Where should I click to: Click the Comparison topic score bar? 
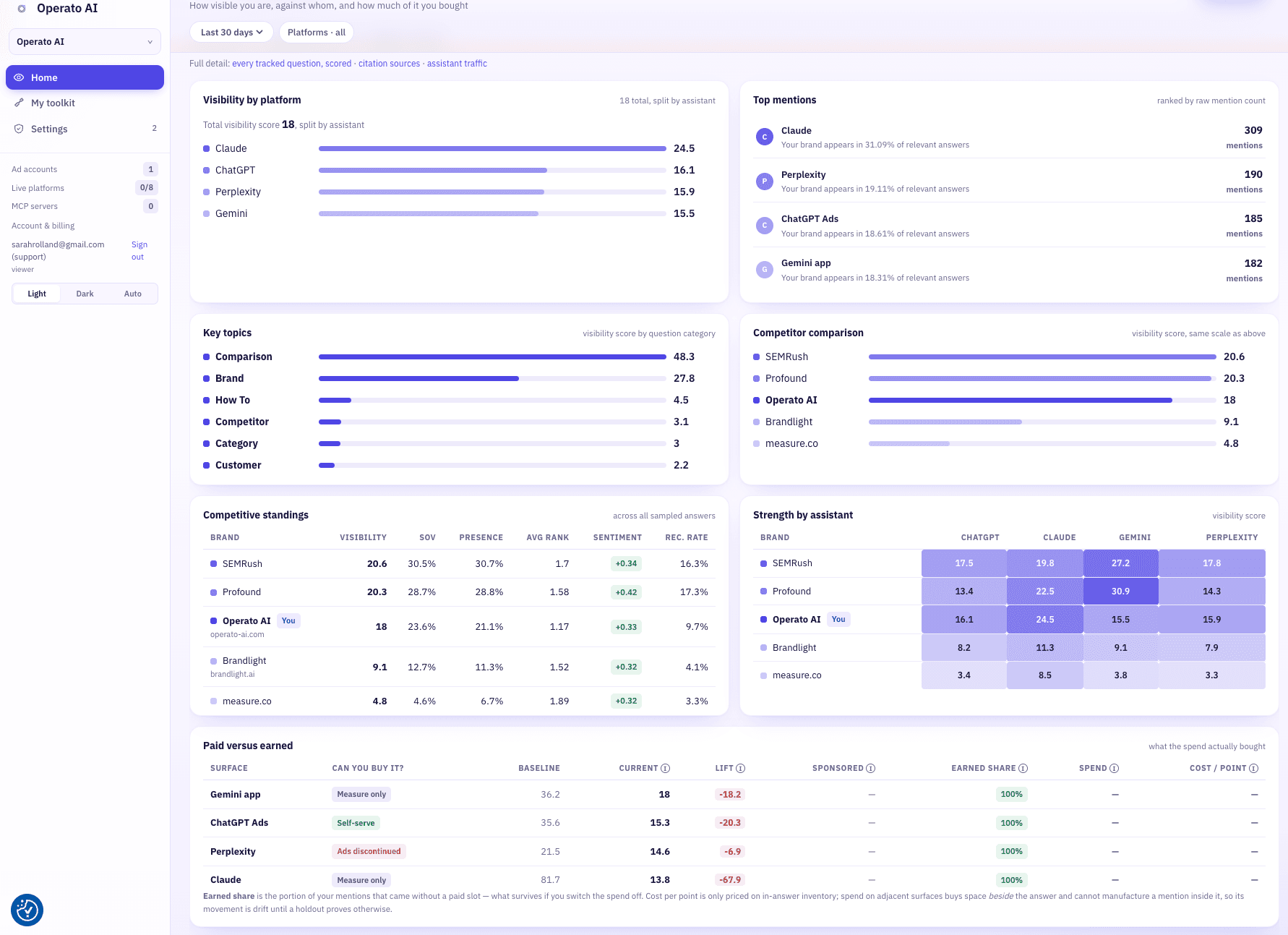492,357
